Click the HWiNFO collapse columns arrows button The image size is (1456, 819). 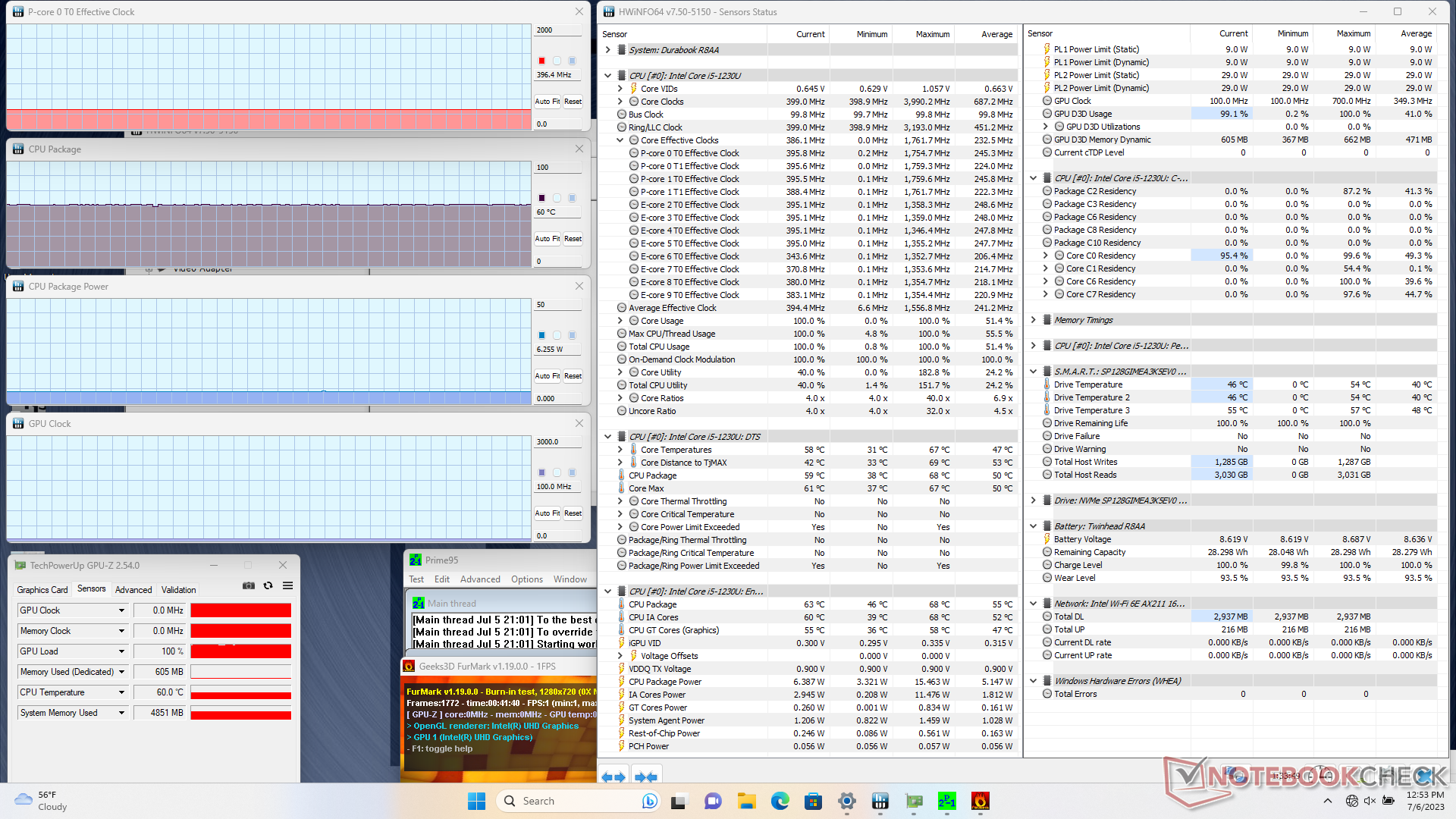pos(646,777)
